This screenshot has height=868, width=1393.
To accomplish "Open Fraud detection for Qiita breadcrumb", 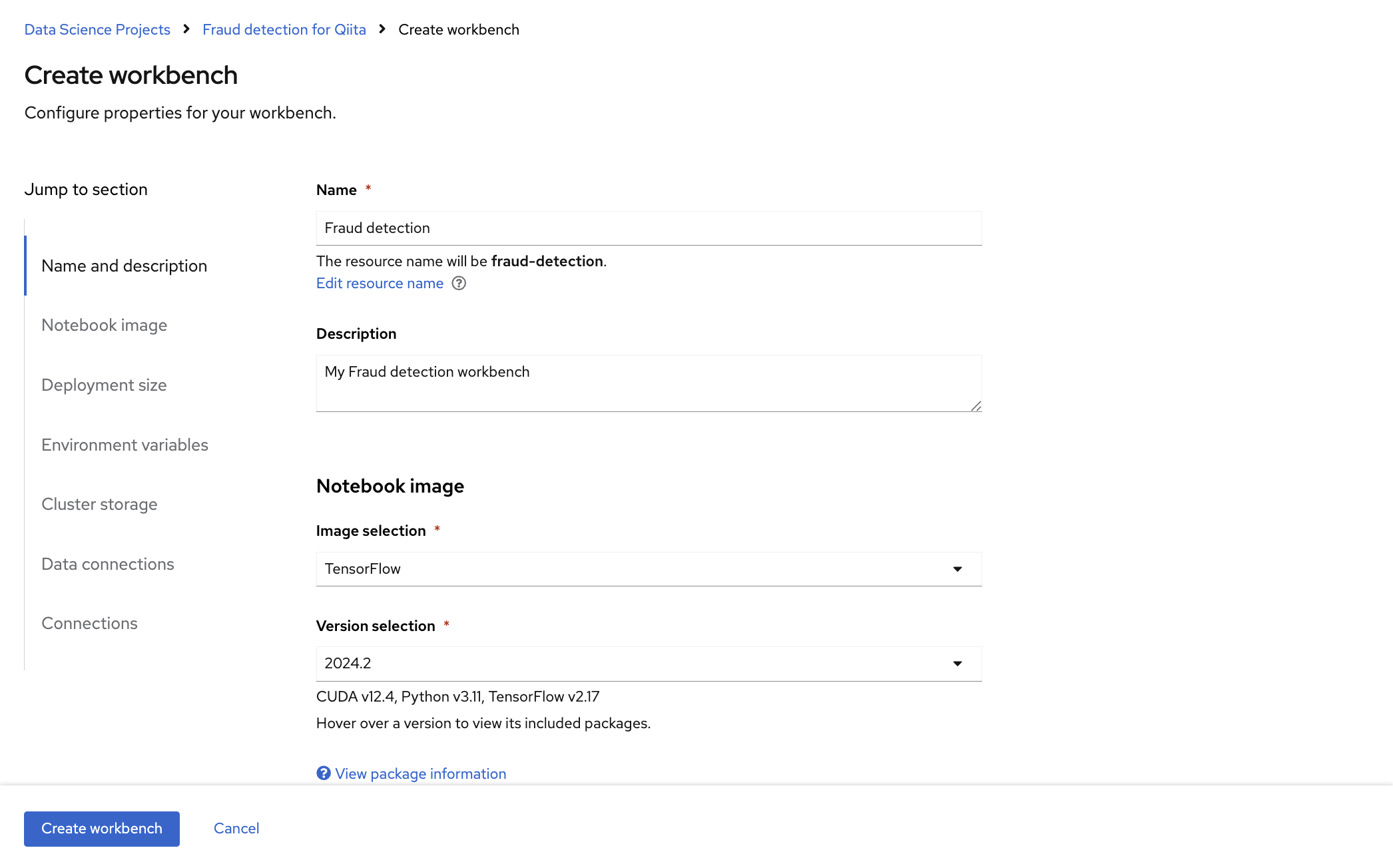I will click(284, 29).
